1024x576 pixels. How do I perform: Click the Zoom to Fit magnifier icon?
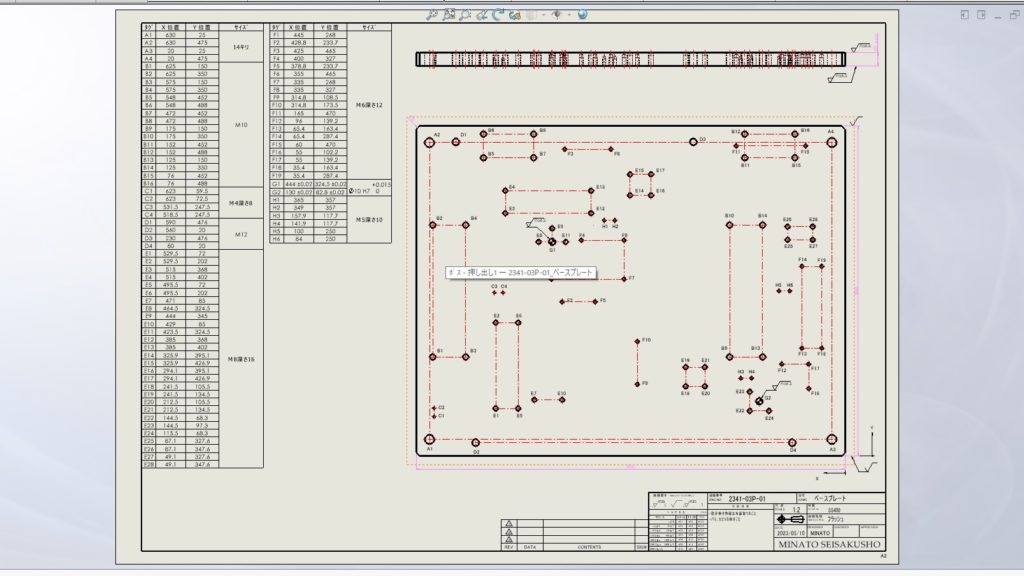(431, 16)
